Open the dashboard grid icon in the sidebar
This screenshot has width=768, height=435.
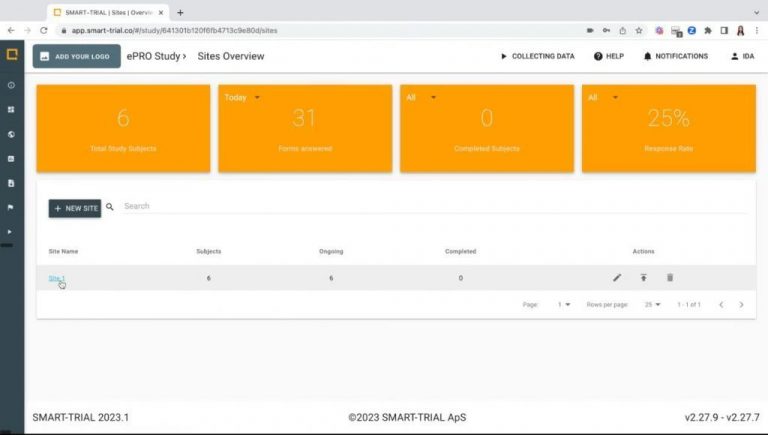coord(11,109)
